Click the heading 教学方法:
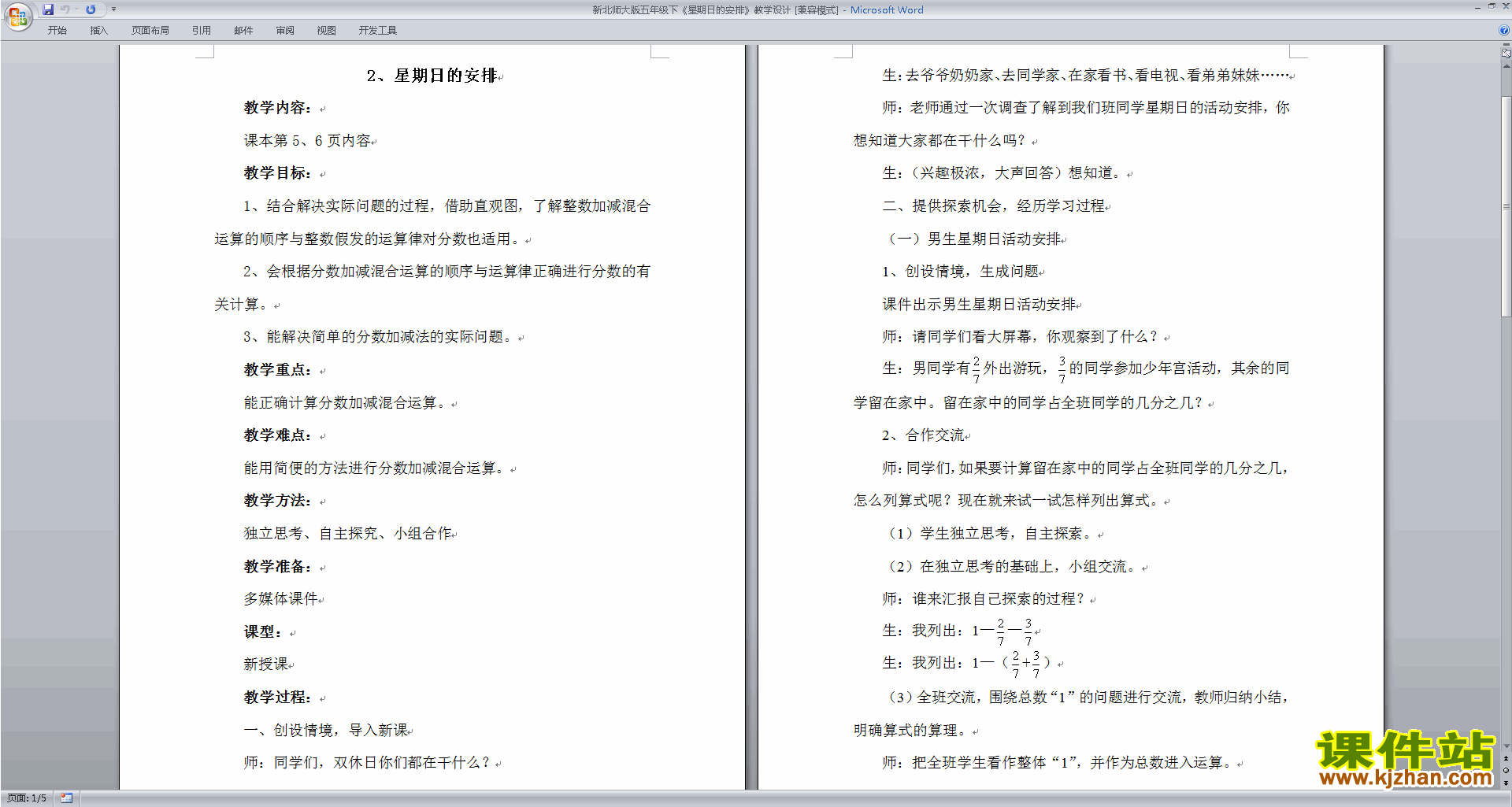Image resolution: width=1512 pixels, height=807 pixels. tap(278, 501)
